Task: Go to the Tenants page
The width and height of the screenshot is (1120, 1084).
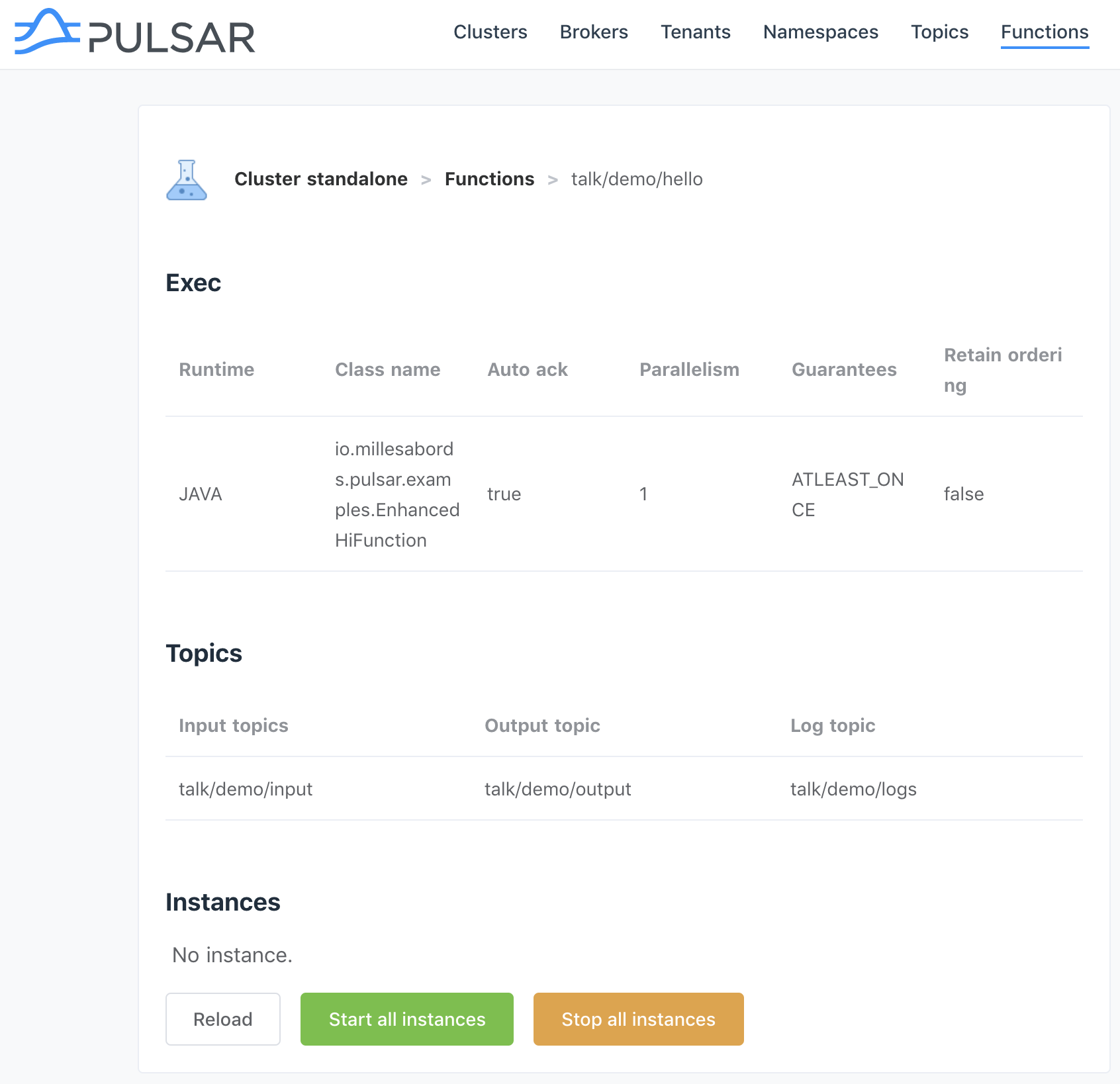Action: tap(696, 32)
